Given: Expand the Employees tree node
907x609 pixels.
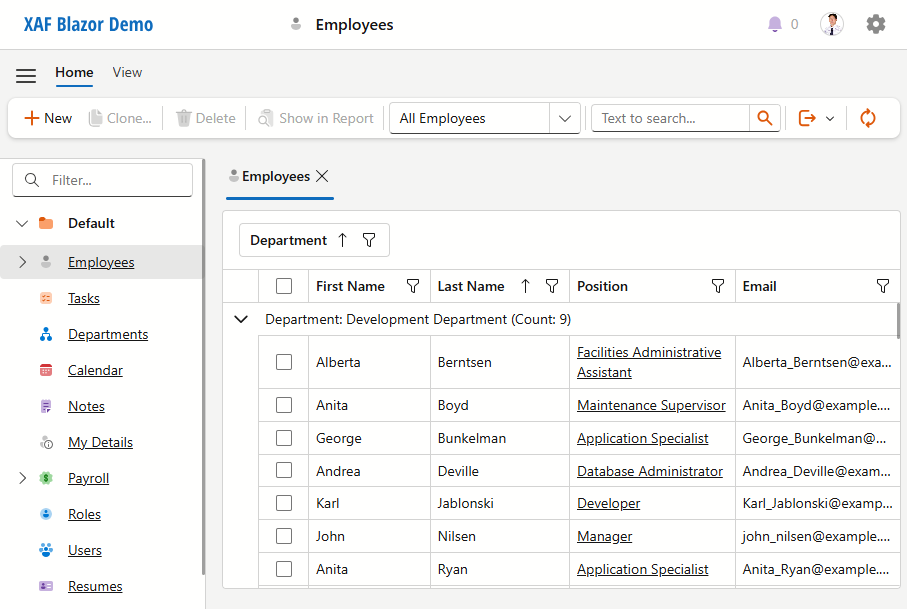Looking at the screenshot, I should [22, 262].
